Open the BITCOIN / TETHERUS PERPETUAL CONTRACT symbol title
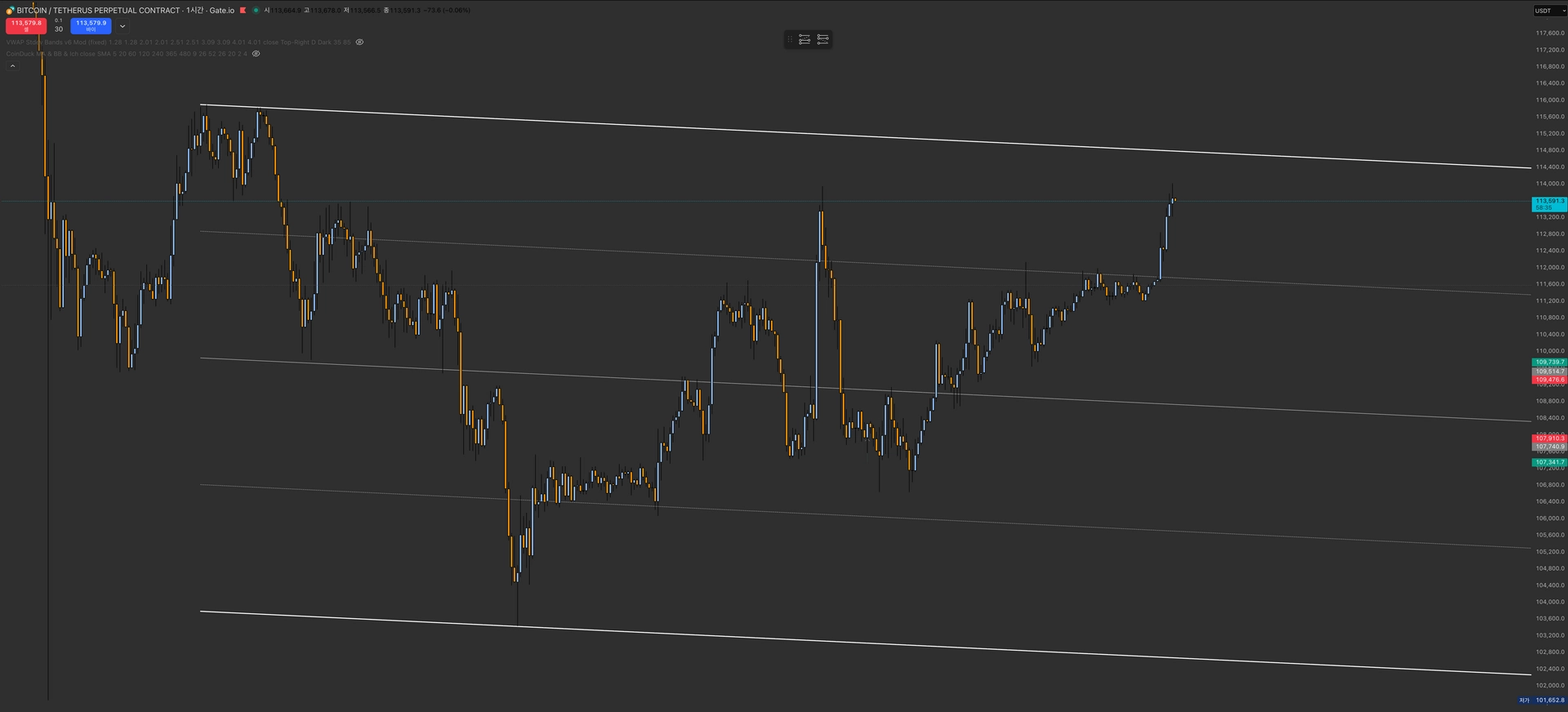This screenshot has height=712, width=1568. point(98,11)
